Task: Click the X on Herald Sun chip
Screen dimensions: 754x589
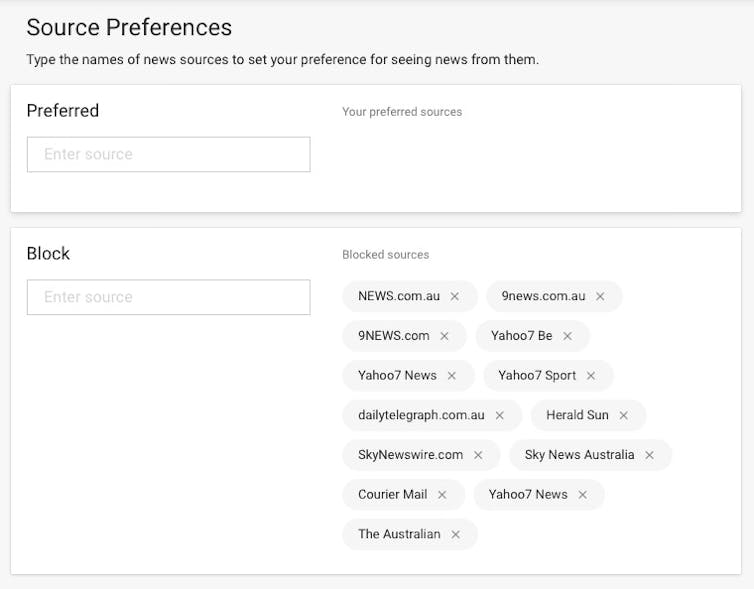Action: click(623, 415)
